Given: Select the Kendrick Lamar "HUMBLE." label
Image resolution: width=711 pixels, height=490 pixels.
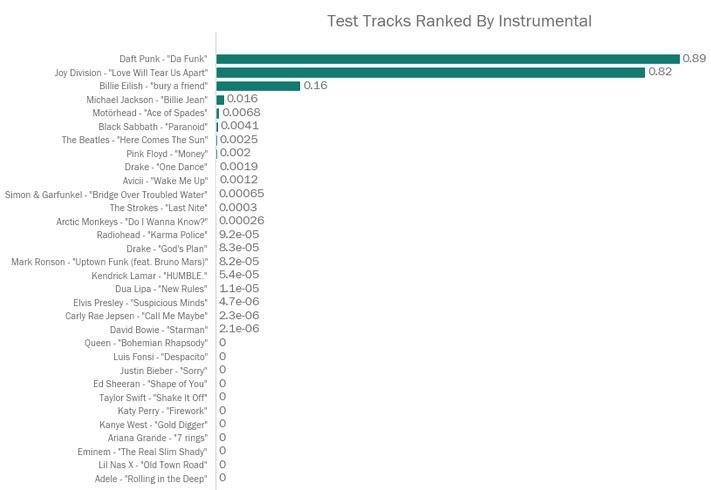Looking at the screenshot, I should [149, 276].
